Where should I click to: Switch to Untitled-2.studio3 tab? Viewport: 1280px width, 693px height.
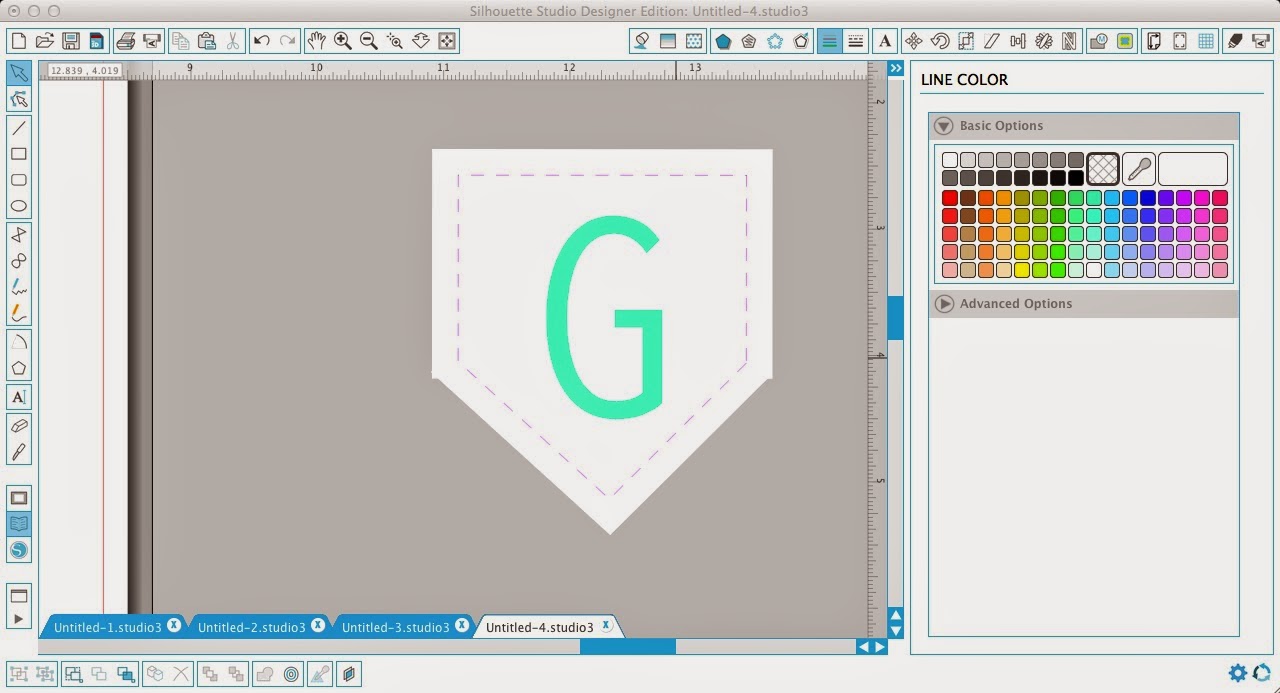(251, 628)
